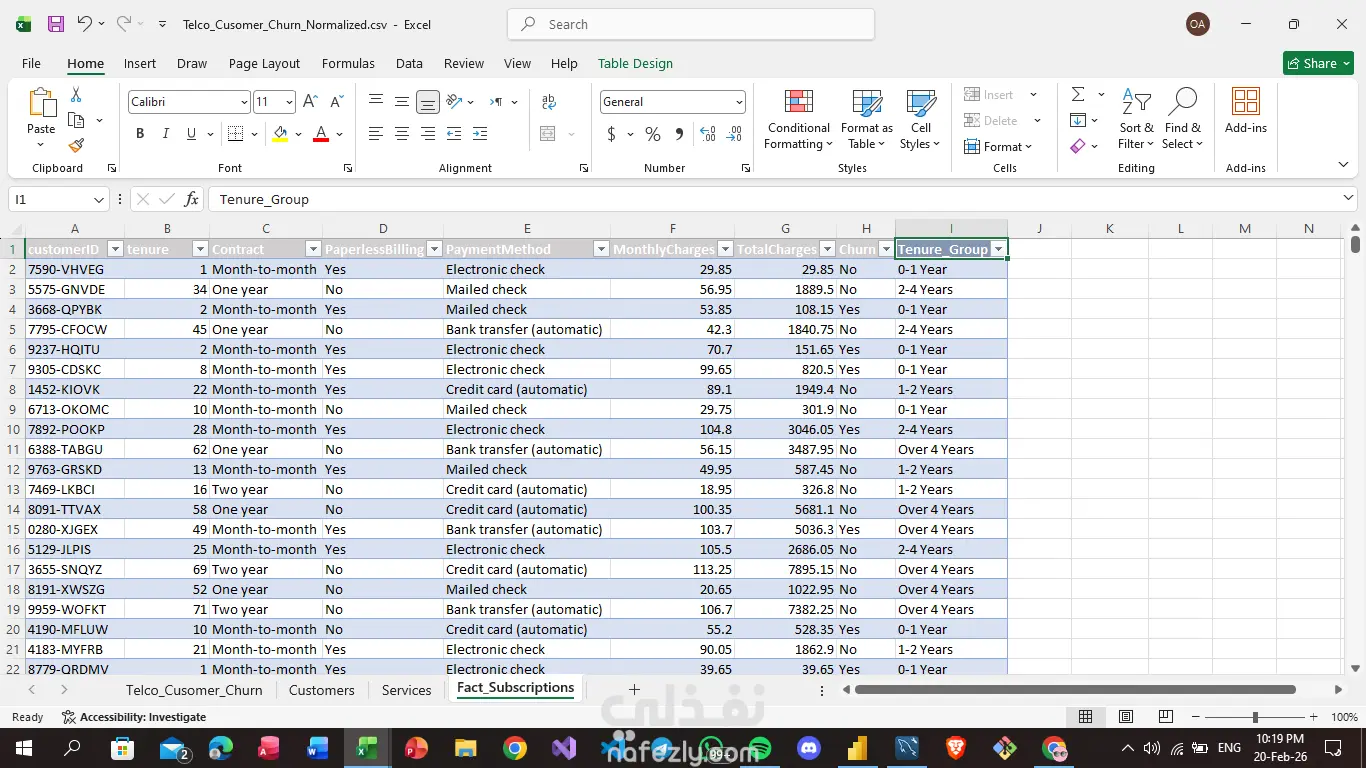Click the Share button
The image size is (1366, 768).
1318,63
